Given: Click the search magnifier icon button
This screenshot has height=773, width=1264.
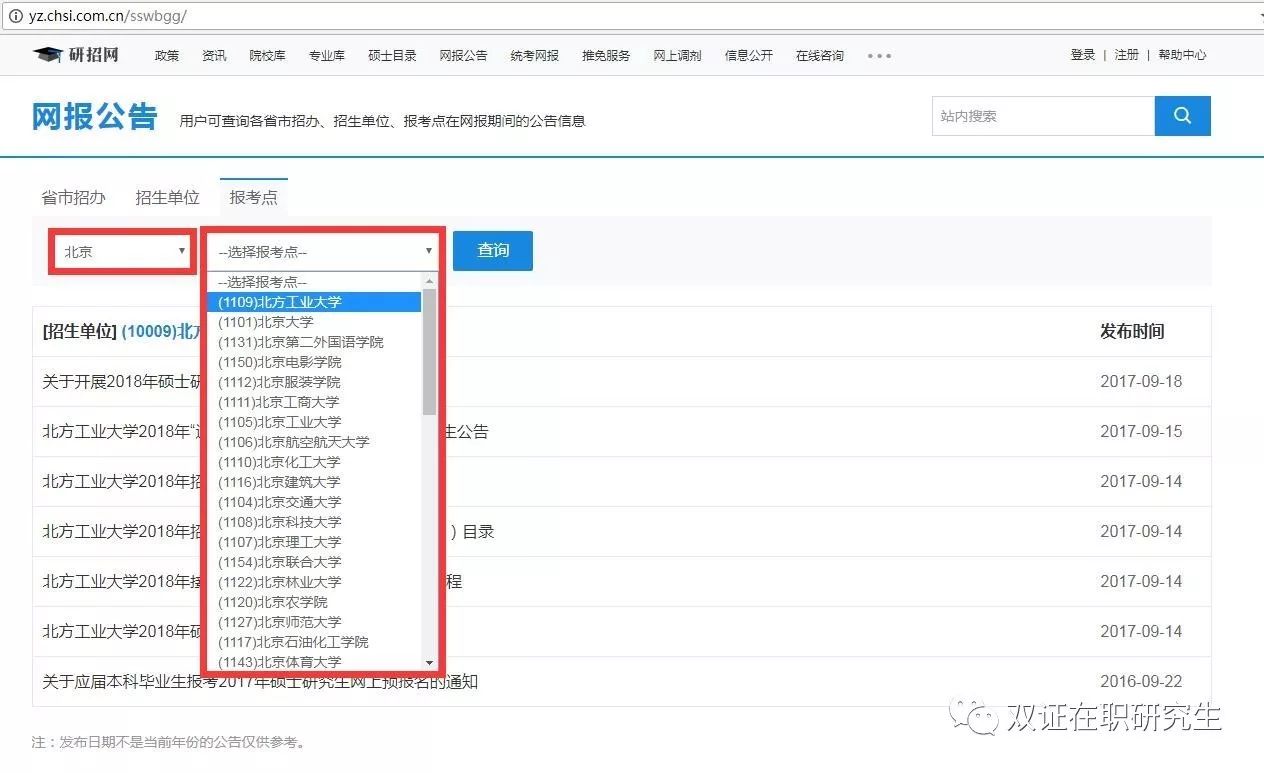Looking at the screenshot, I should pos(1182,116).
